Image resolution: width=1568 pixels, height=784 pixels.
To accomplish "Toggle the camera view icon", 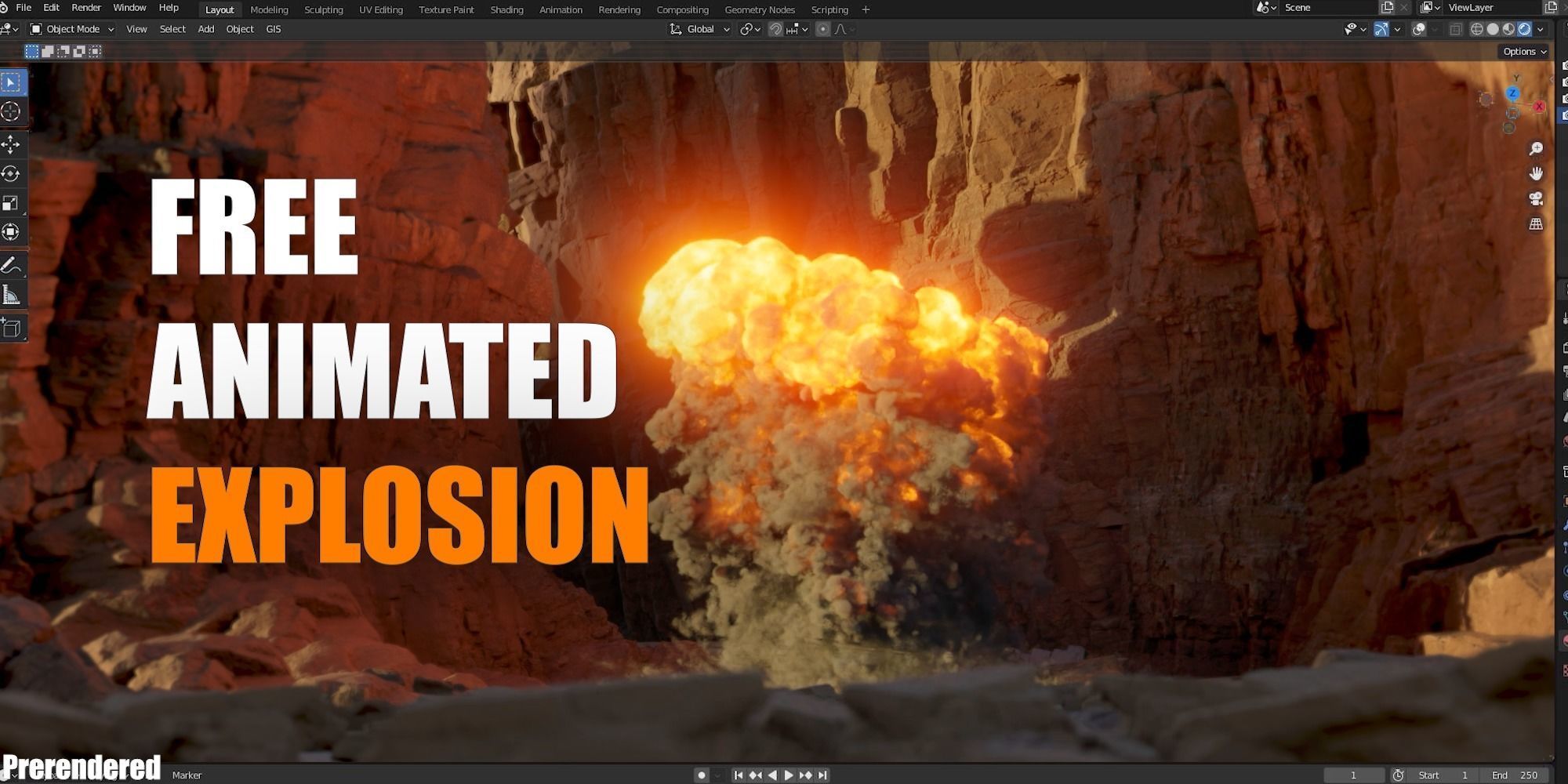I will coord(1536,199).
